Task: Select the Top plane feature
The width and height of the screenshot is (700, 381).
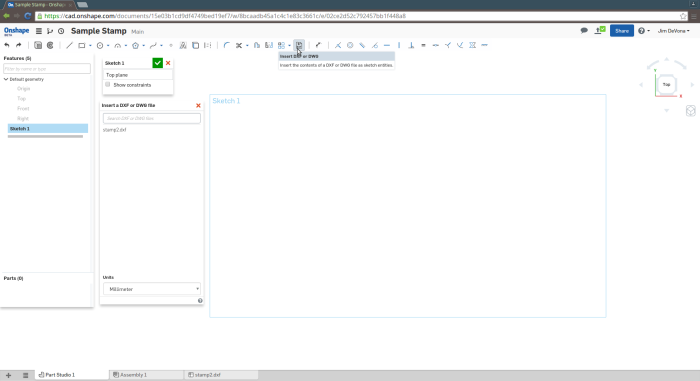Action: click(21, 98)
